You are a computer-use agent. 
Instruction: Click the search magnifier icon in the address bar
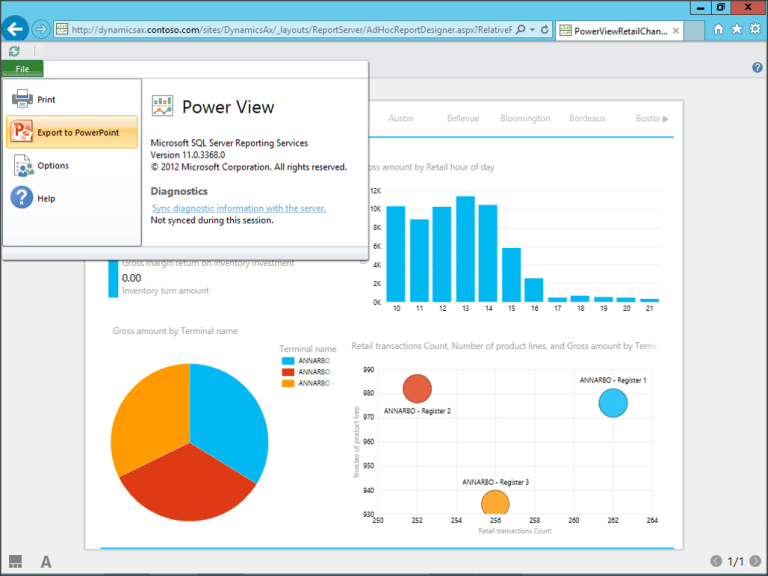[521, 29]
